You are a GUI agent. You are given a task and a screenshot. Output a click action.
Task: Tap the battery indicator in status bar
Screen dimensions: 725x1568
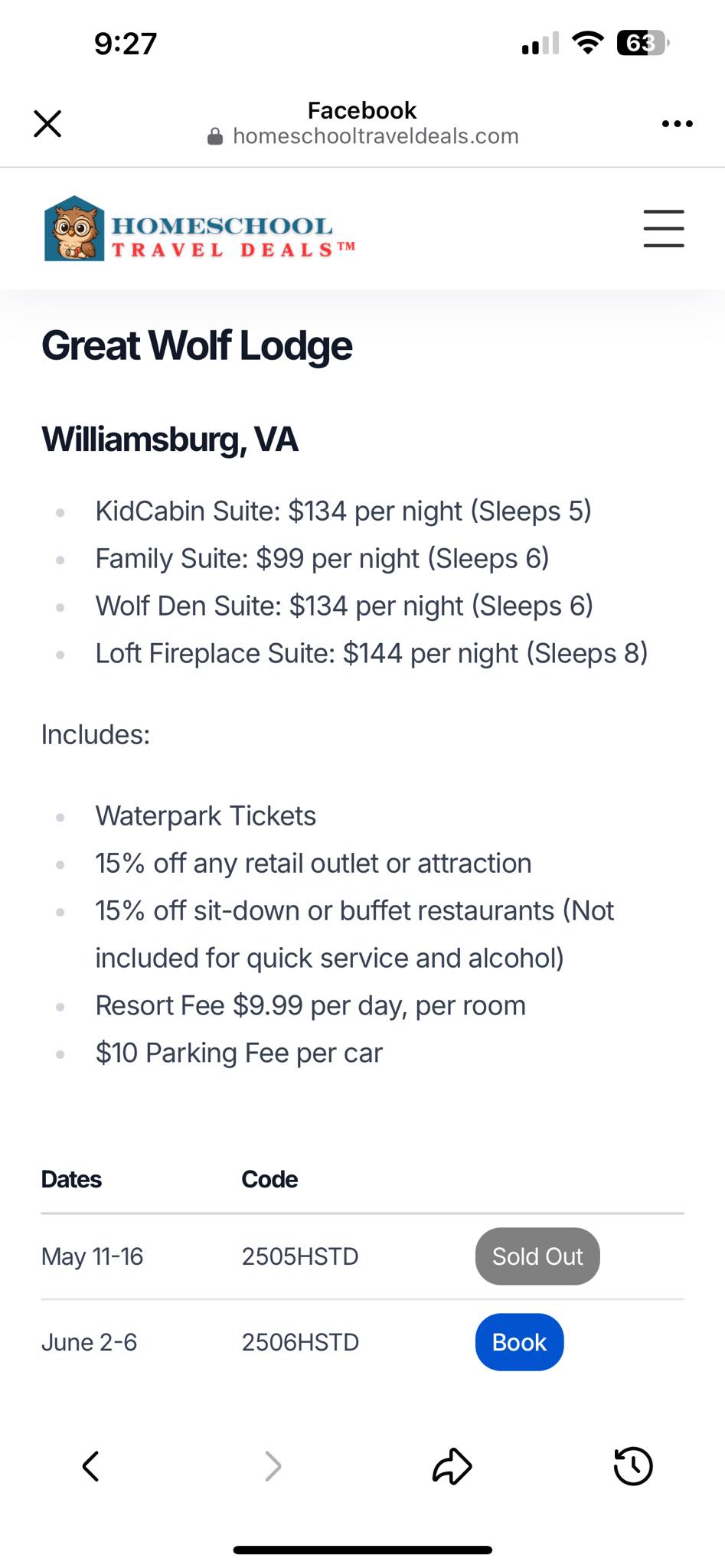(643, 43)
